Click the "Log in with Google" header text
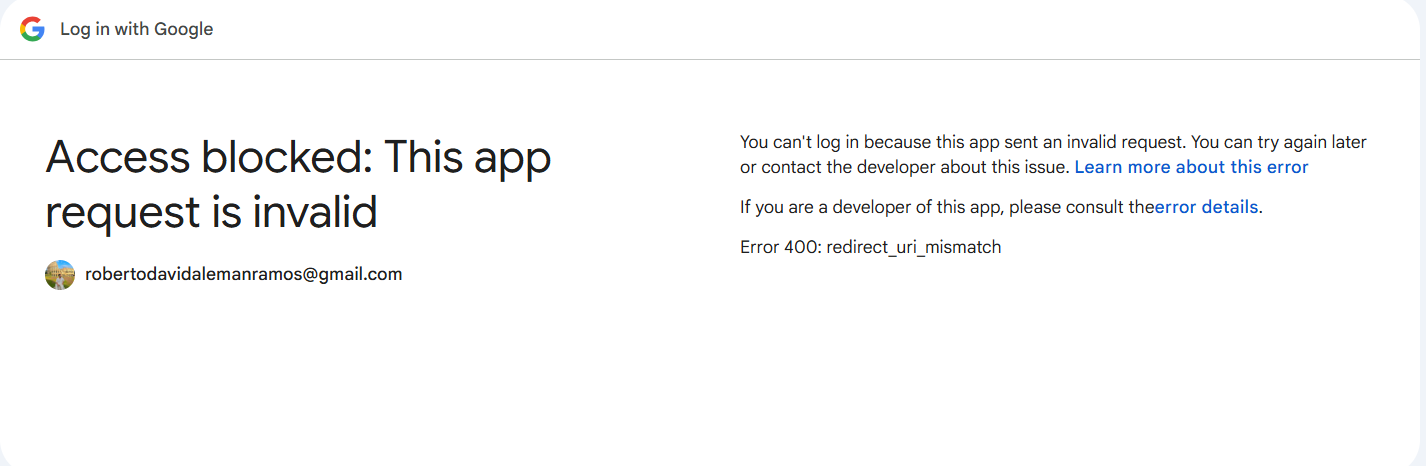 tap(136, 29)
